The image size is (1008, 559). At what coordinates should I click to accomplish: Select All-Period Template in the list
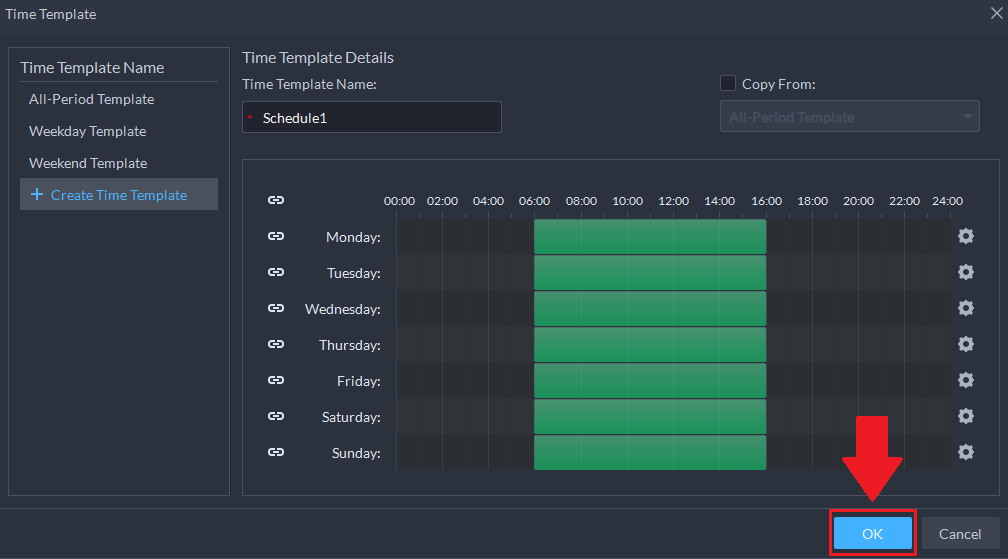click(x=91, y=99)
